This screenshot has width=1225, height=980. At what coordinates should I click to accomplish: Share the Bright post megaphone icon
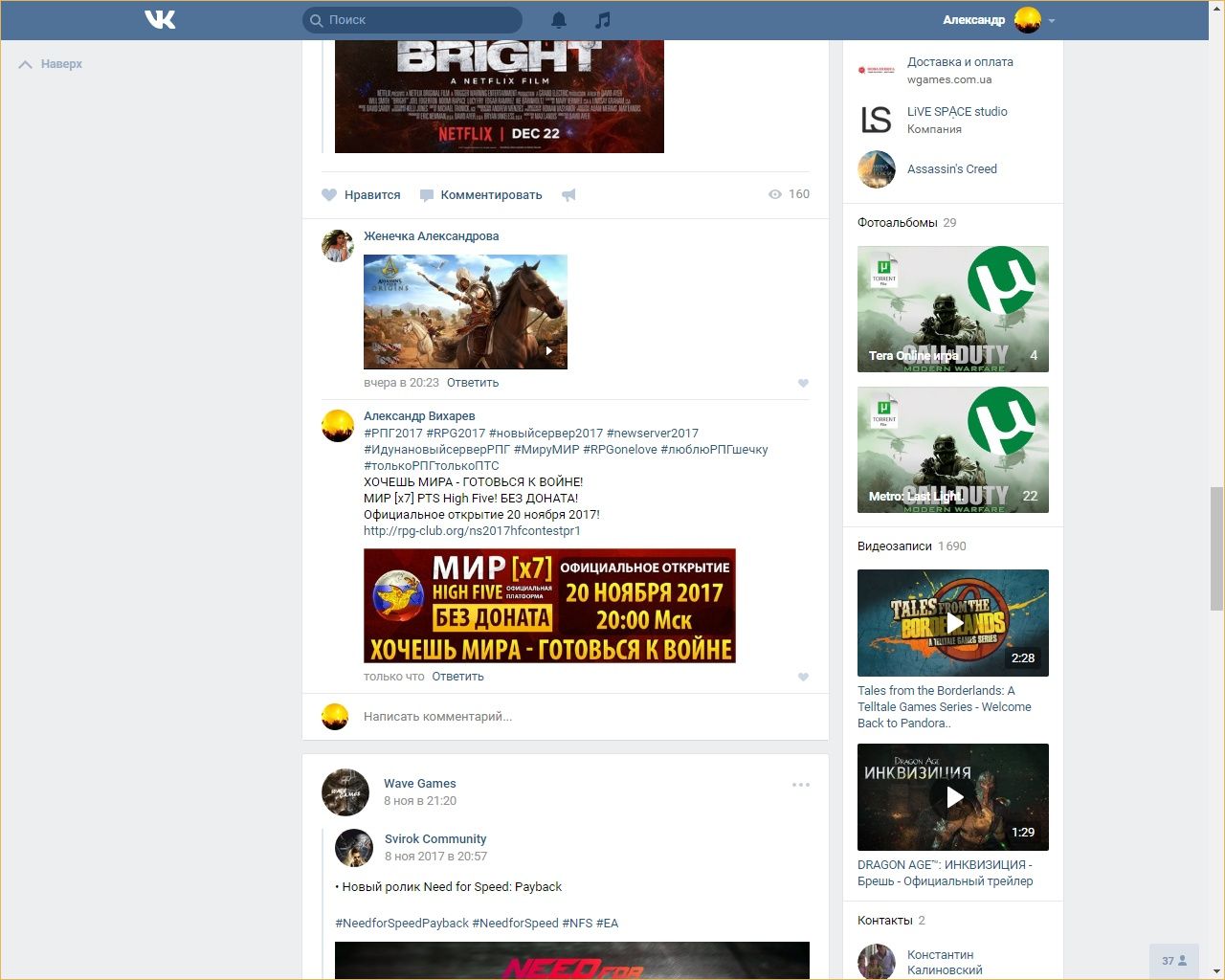(568, 195)
